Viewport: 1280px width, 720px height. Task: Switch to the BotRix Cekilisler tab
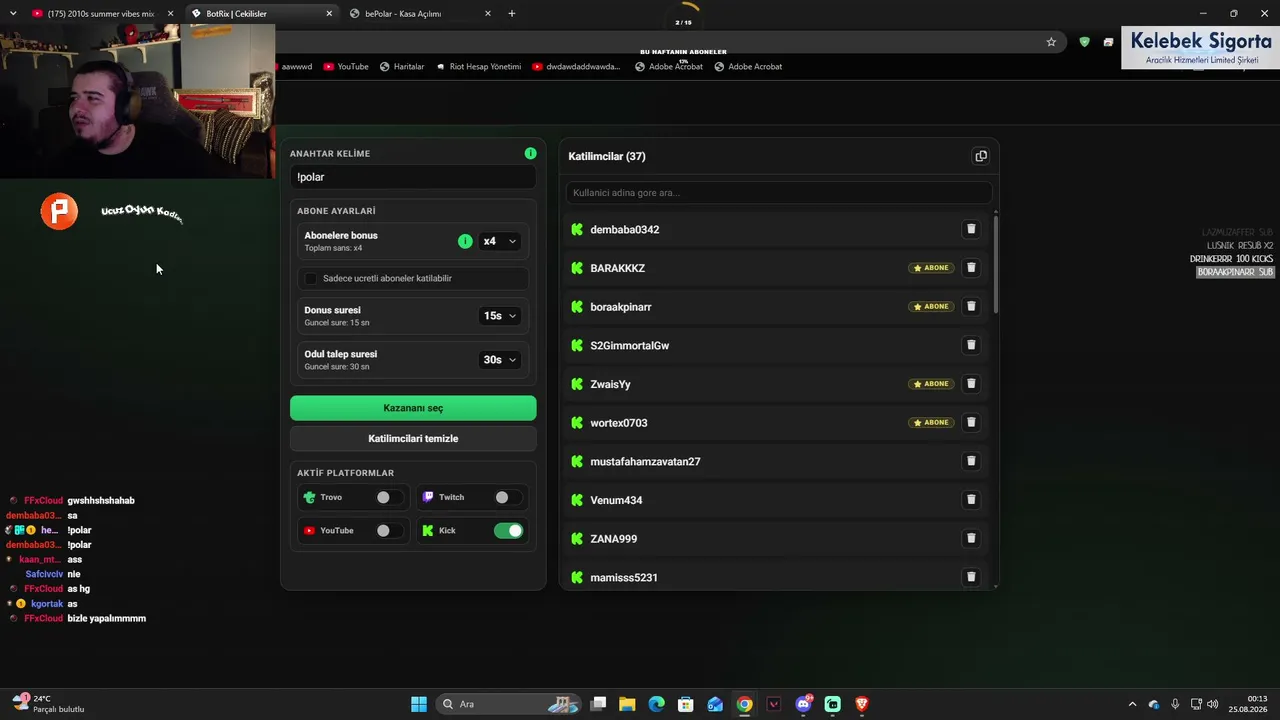pos(263,13)
